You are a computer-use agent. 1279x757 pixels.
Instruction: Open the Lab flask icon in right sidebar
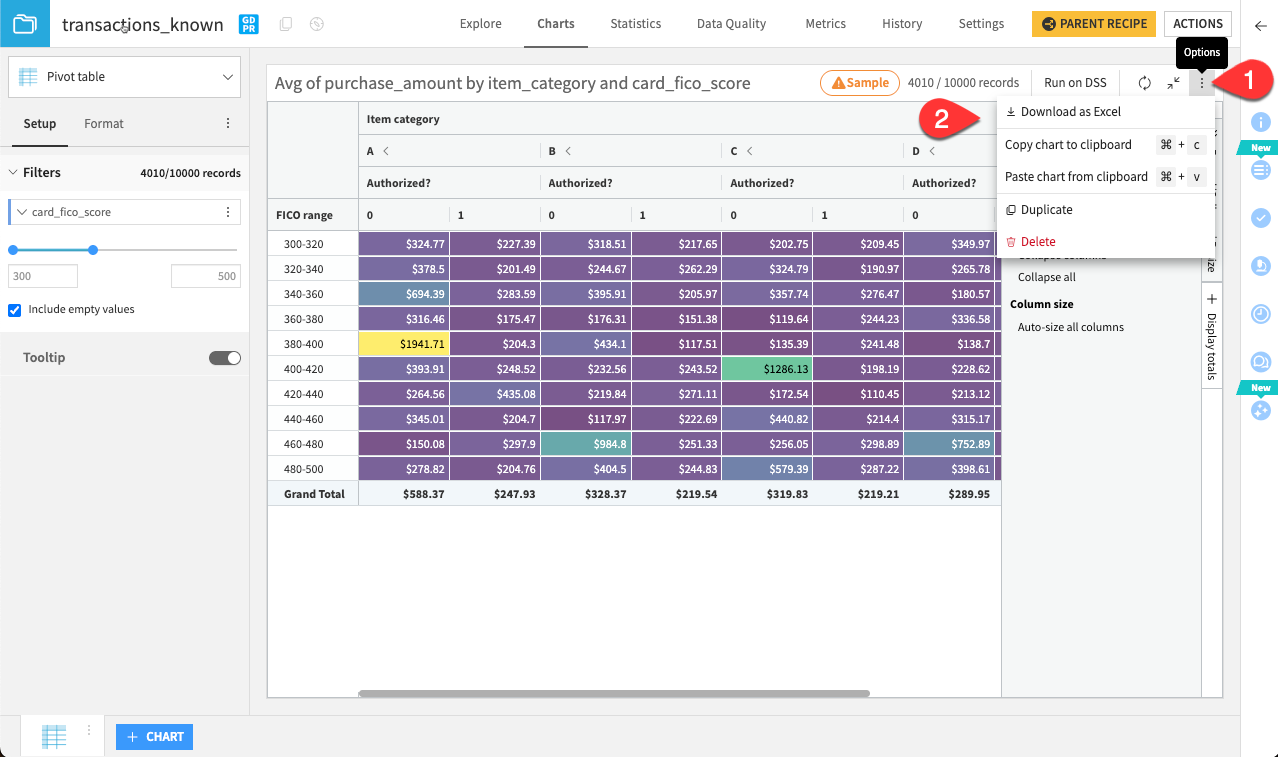pos(1261,265)
